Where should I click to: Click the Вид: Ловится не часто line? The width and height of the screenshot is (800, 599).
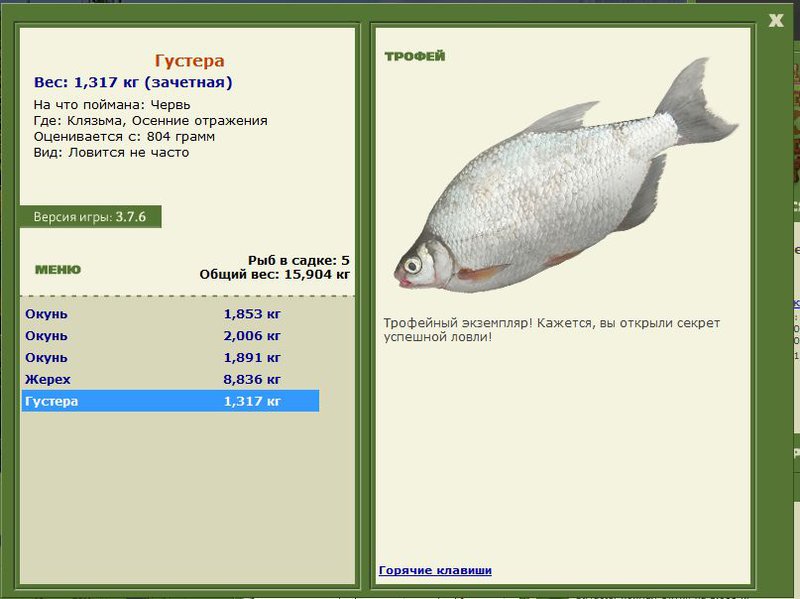(x=111, y=153)
